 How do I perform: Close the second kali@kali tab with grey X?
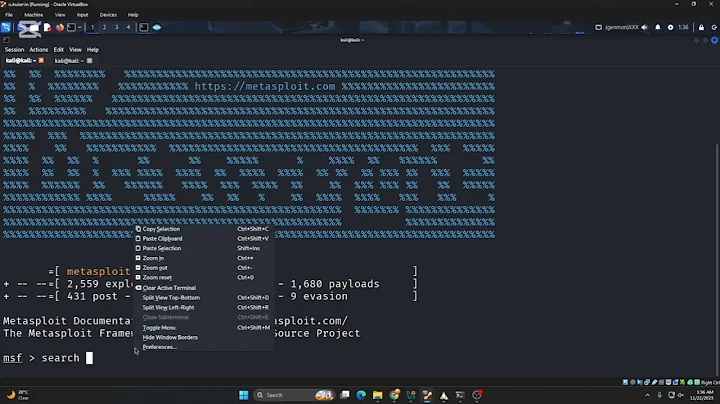pos(90,61)
